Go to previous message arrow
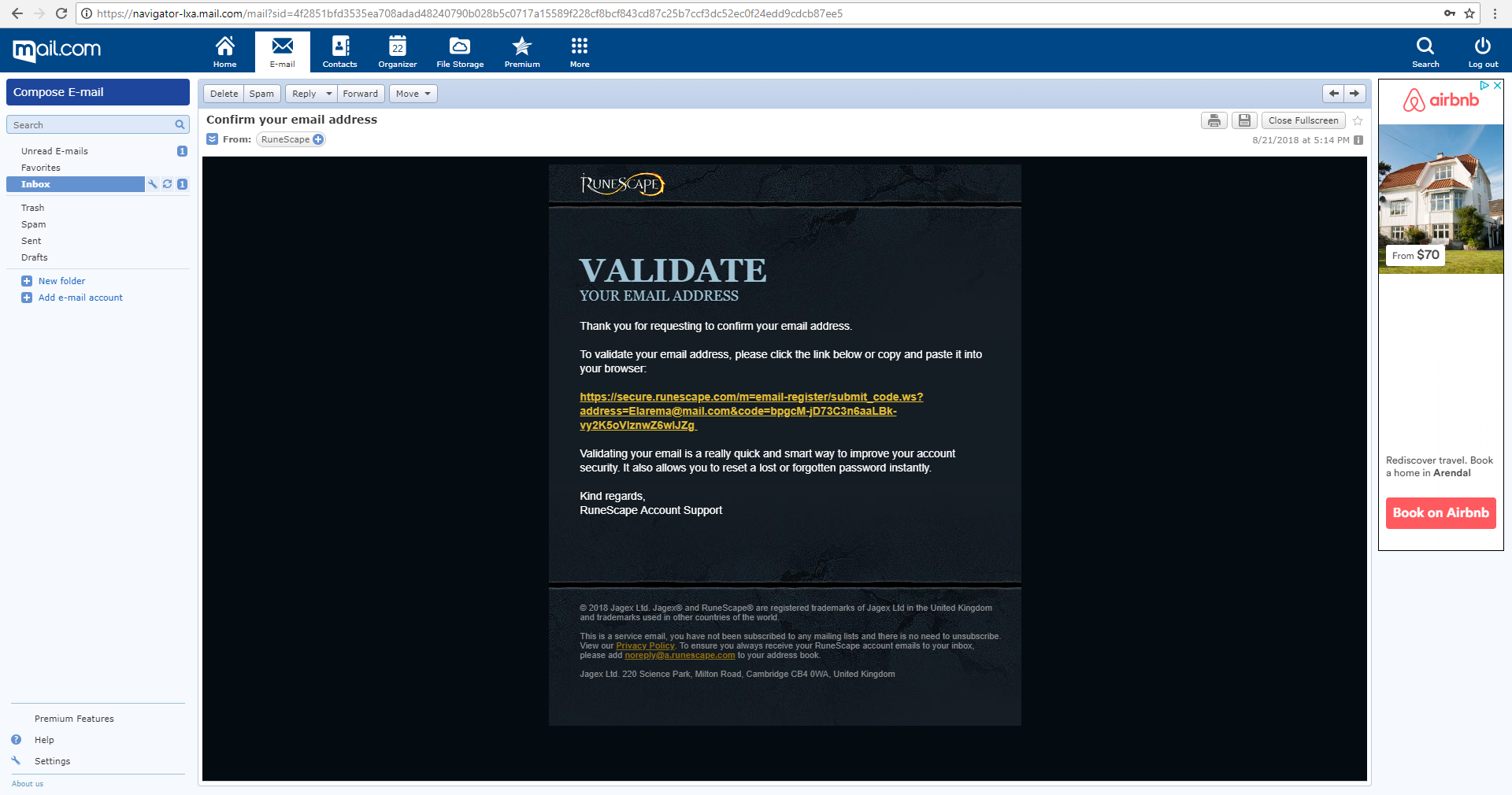Image resolution: width=1512 pixels, height=795 pixels. click(1333, 94)
